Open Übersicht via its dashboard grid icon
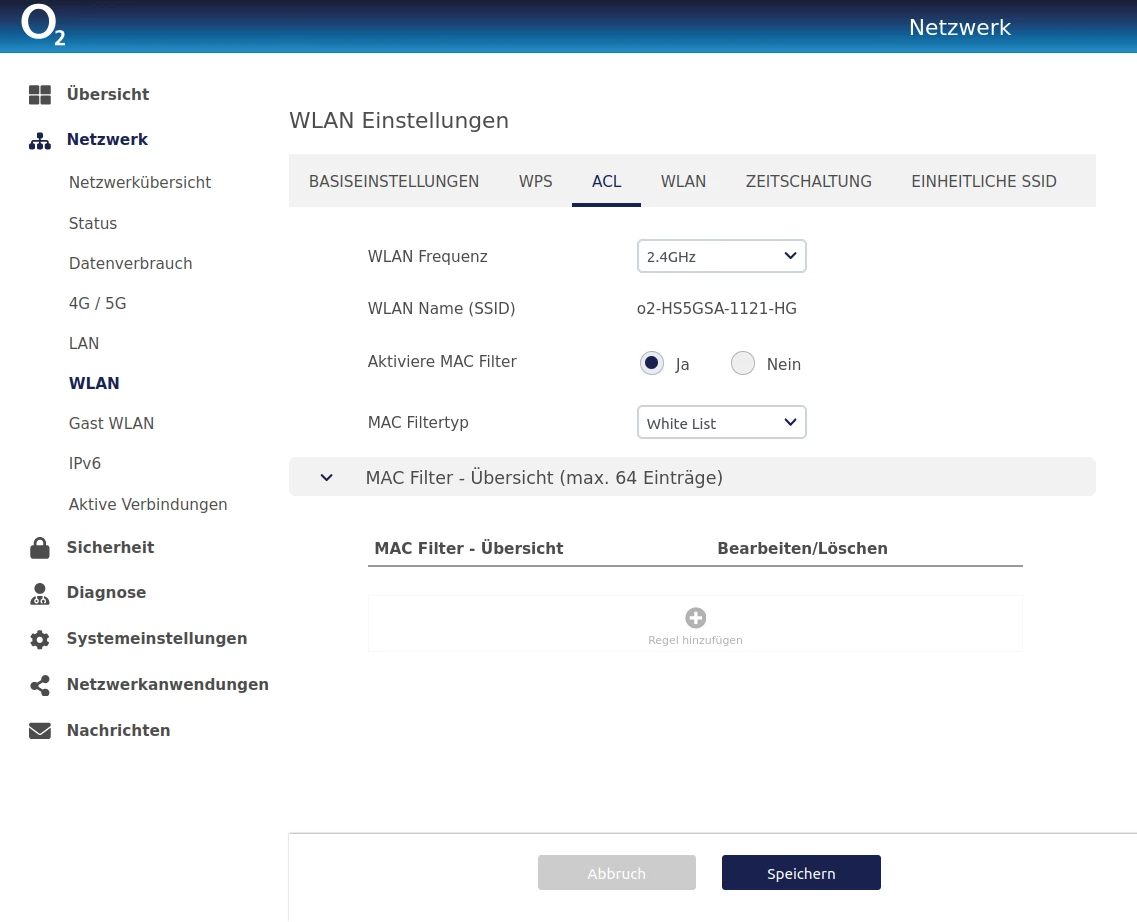 (40, 95)
